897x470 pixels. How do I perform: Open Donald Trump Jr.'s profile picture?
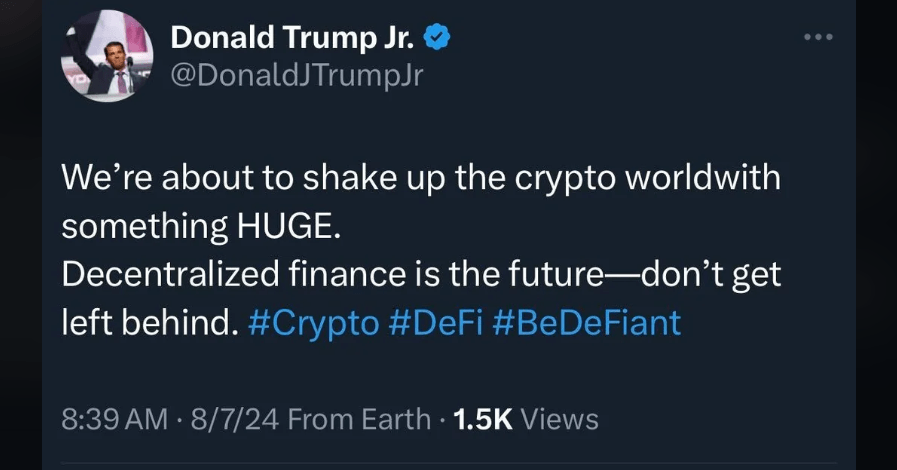(109, 58)
